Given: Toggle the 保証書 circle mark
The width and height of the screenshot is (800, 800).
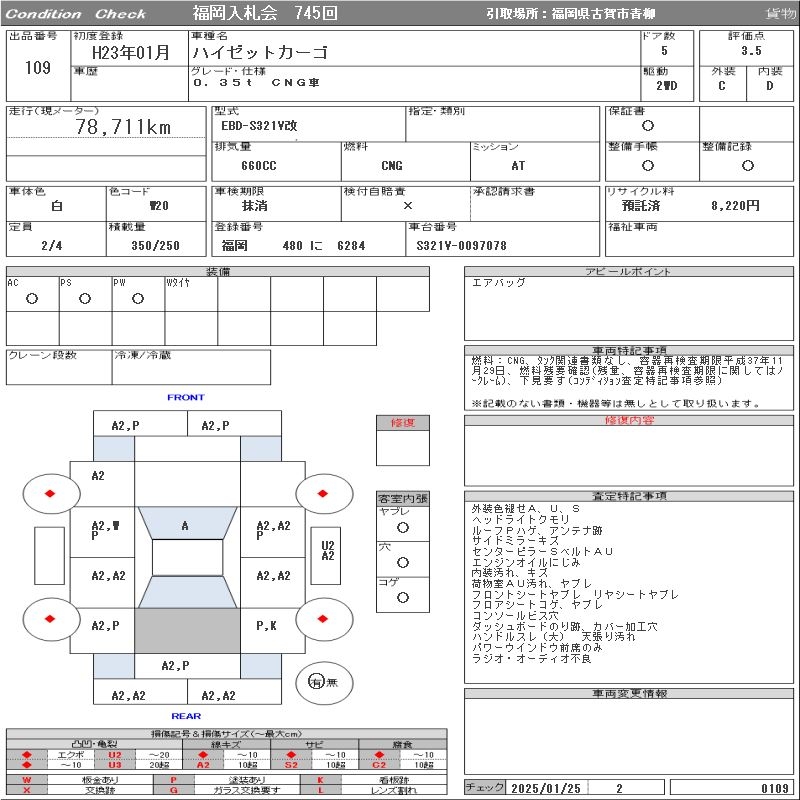Looking at the screenshot, I should (648, 126).
